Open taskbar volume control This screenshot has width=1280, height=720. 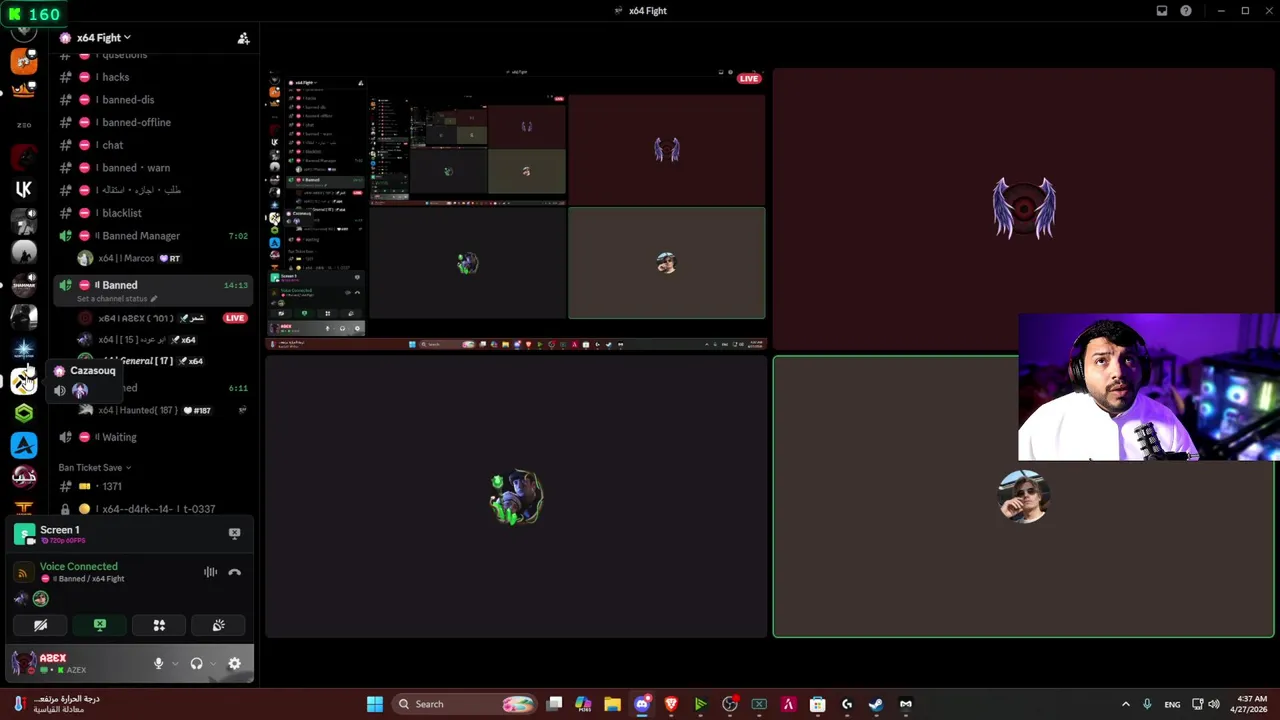pyautogui.click(x=1214, y=704)
